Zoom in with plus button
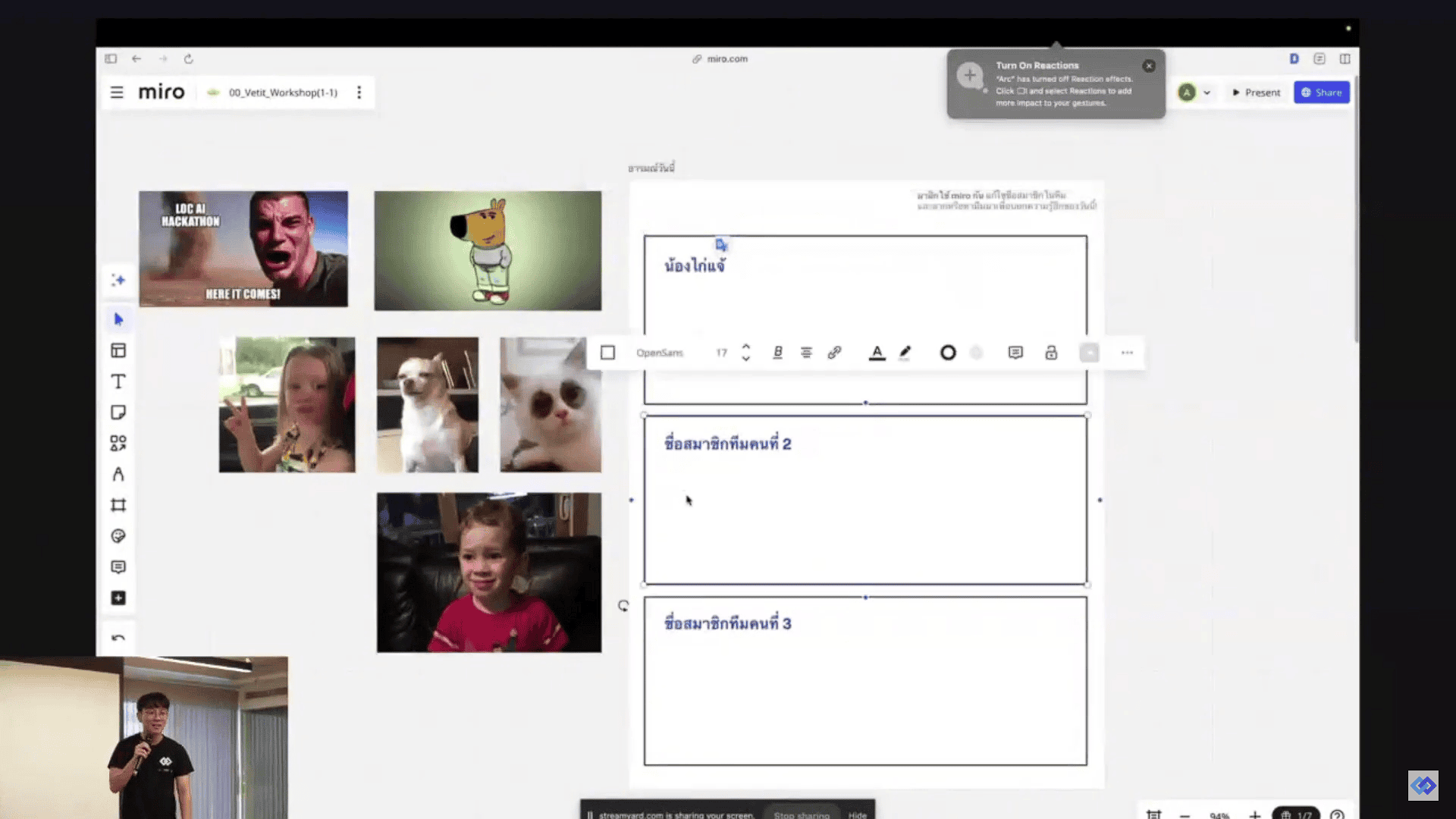The height and width of the screenshot is (819, 1456). 1255,815
